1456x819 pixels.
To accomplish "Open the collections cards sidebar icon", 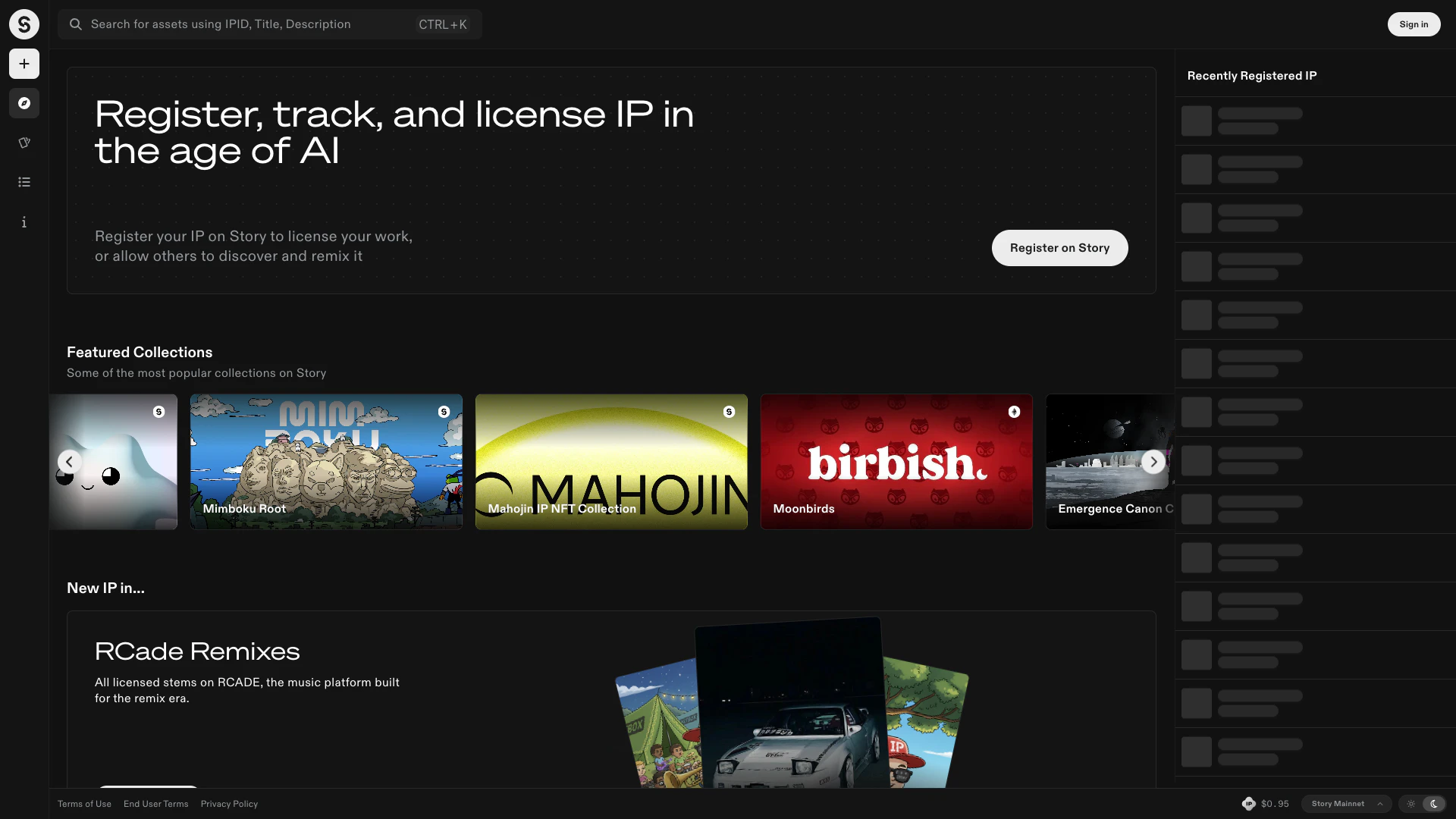I will tap(24, 143).
